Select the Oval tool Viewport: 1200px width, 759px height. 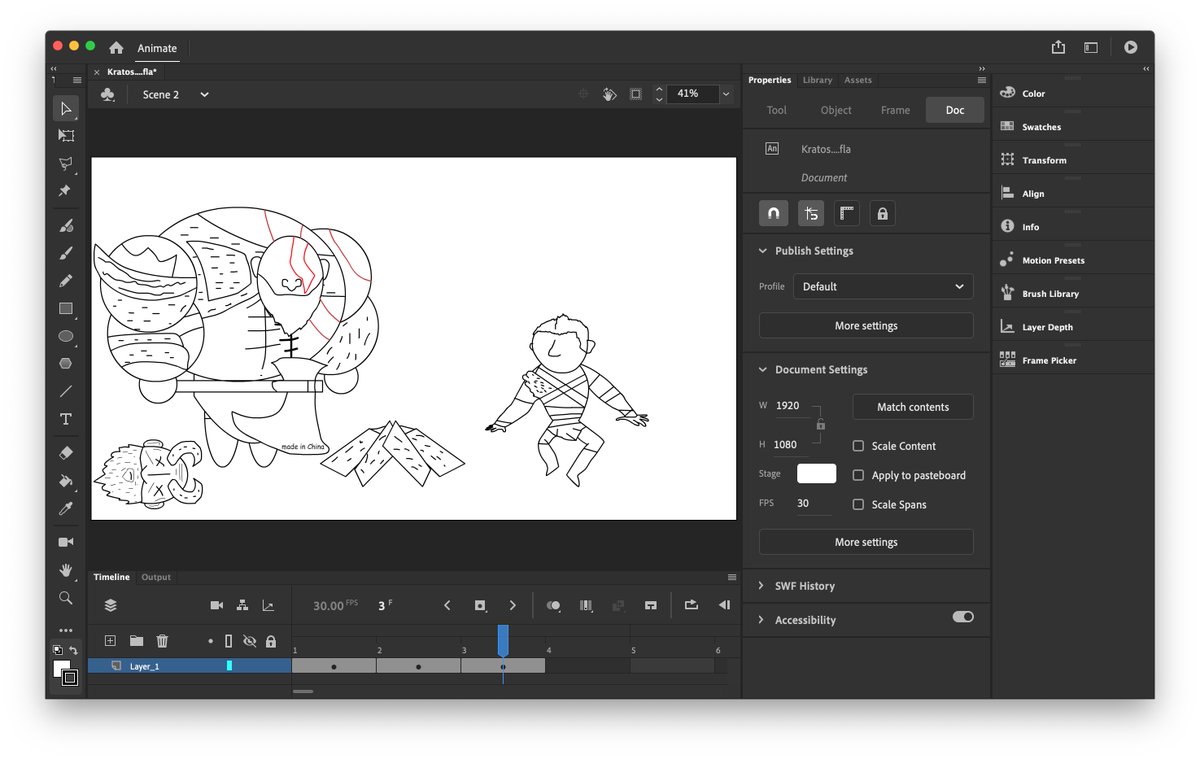tap(66, 336)
